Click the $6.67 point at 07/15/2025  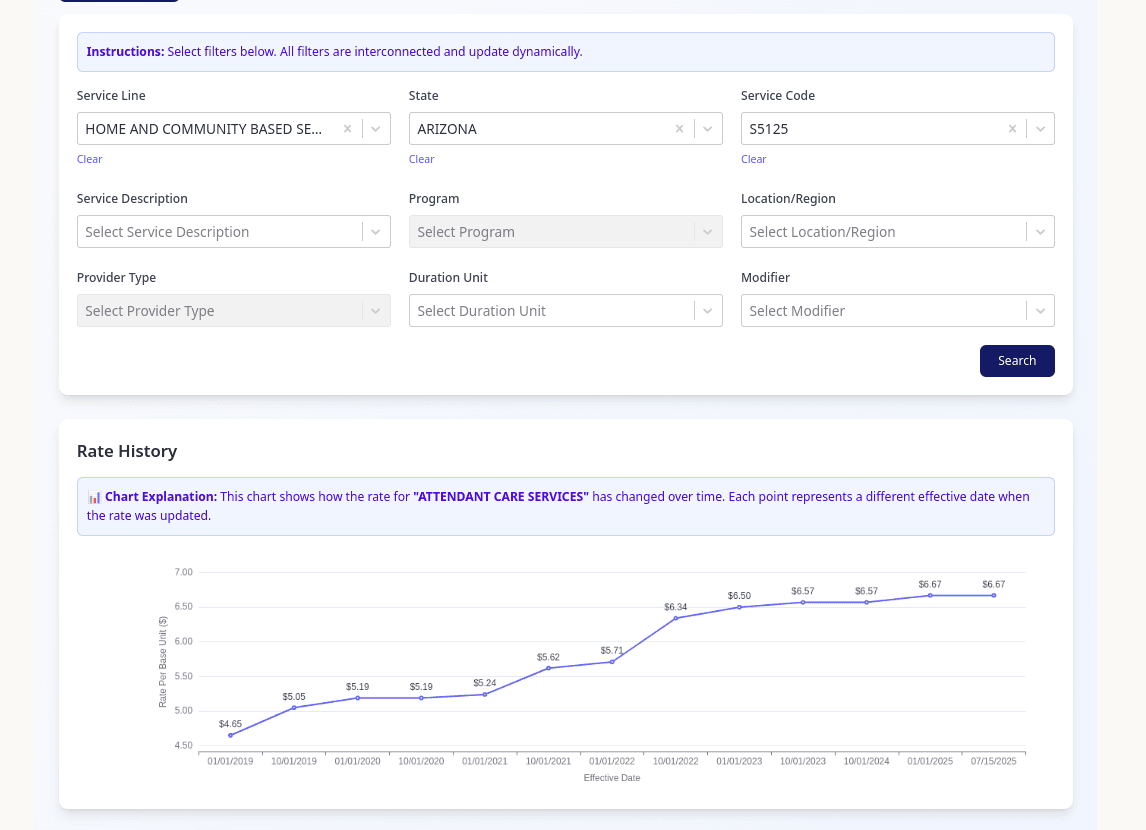click(x=994, y=595)
